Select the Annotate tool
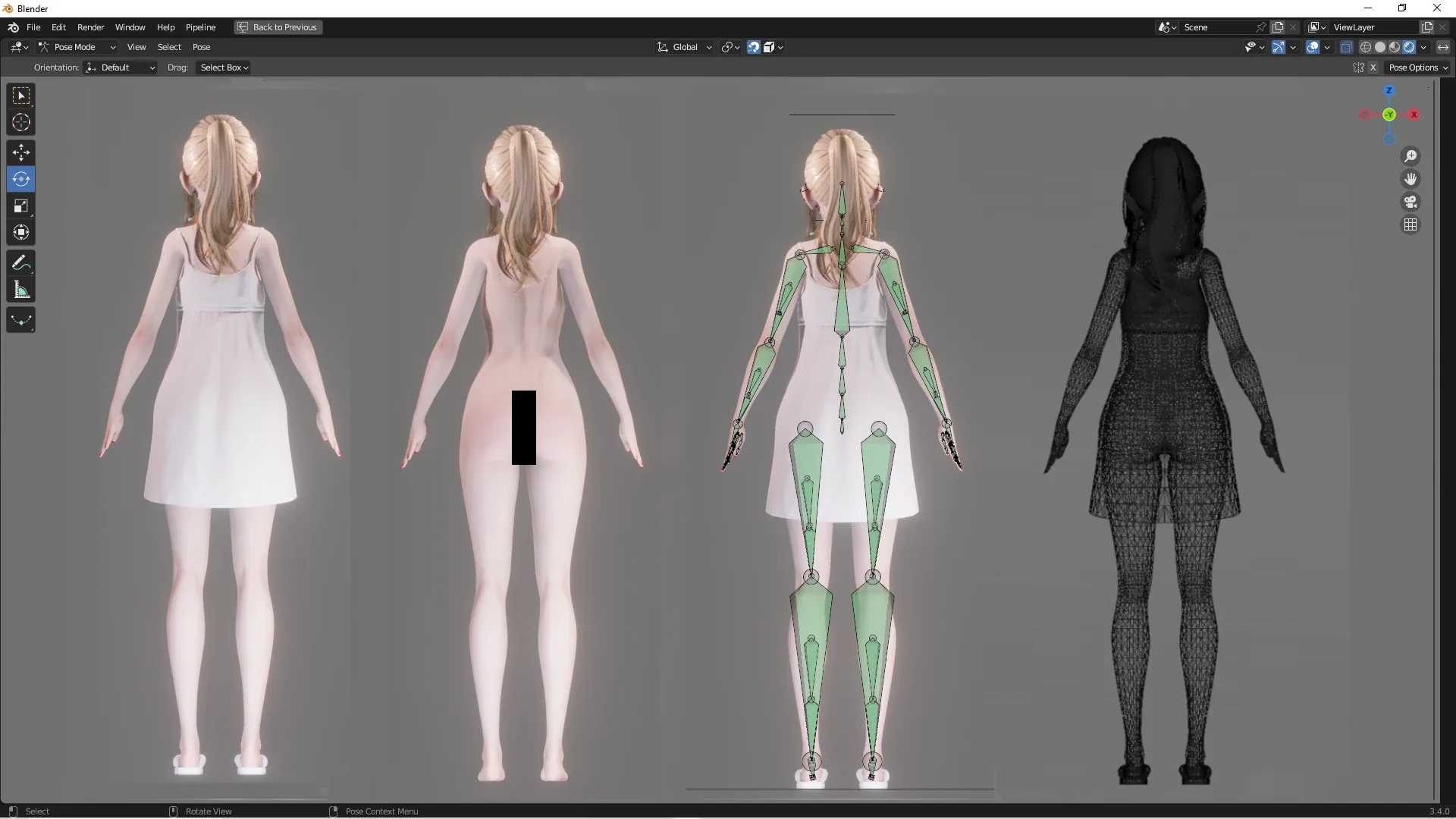 pyautogui.click(x=20, y=262)
